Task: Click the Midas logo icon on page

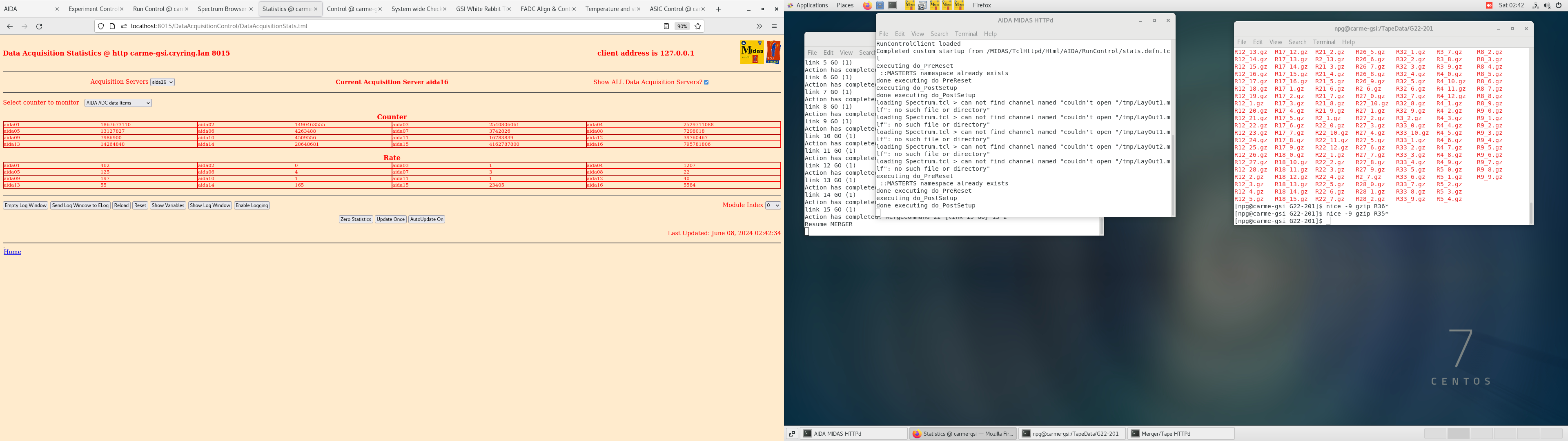Action: tap(752, 52)
